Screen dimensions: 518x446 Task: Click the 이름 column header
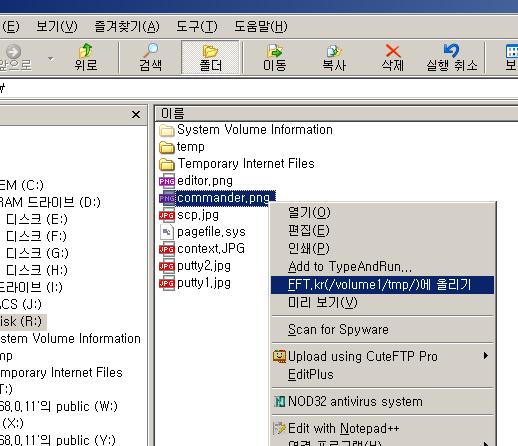pos(337,113)
